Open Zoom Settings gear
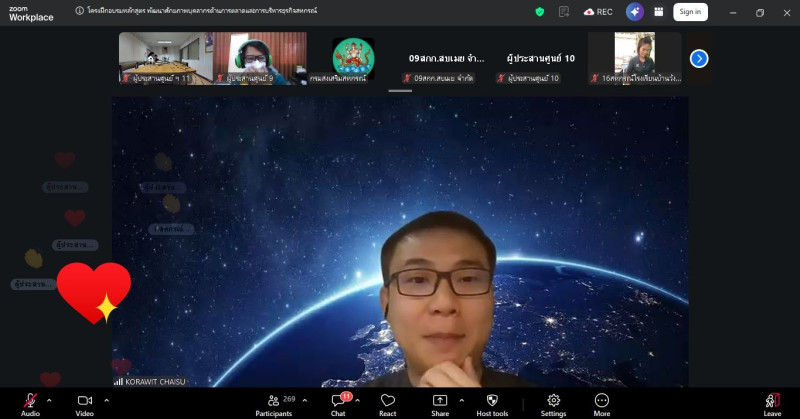This screenshot has width=800, height=419. [553, 401]
